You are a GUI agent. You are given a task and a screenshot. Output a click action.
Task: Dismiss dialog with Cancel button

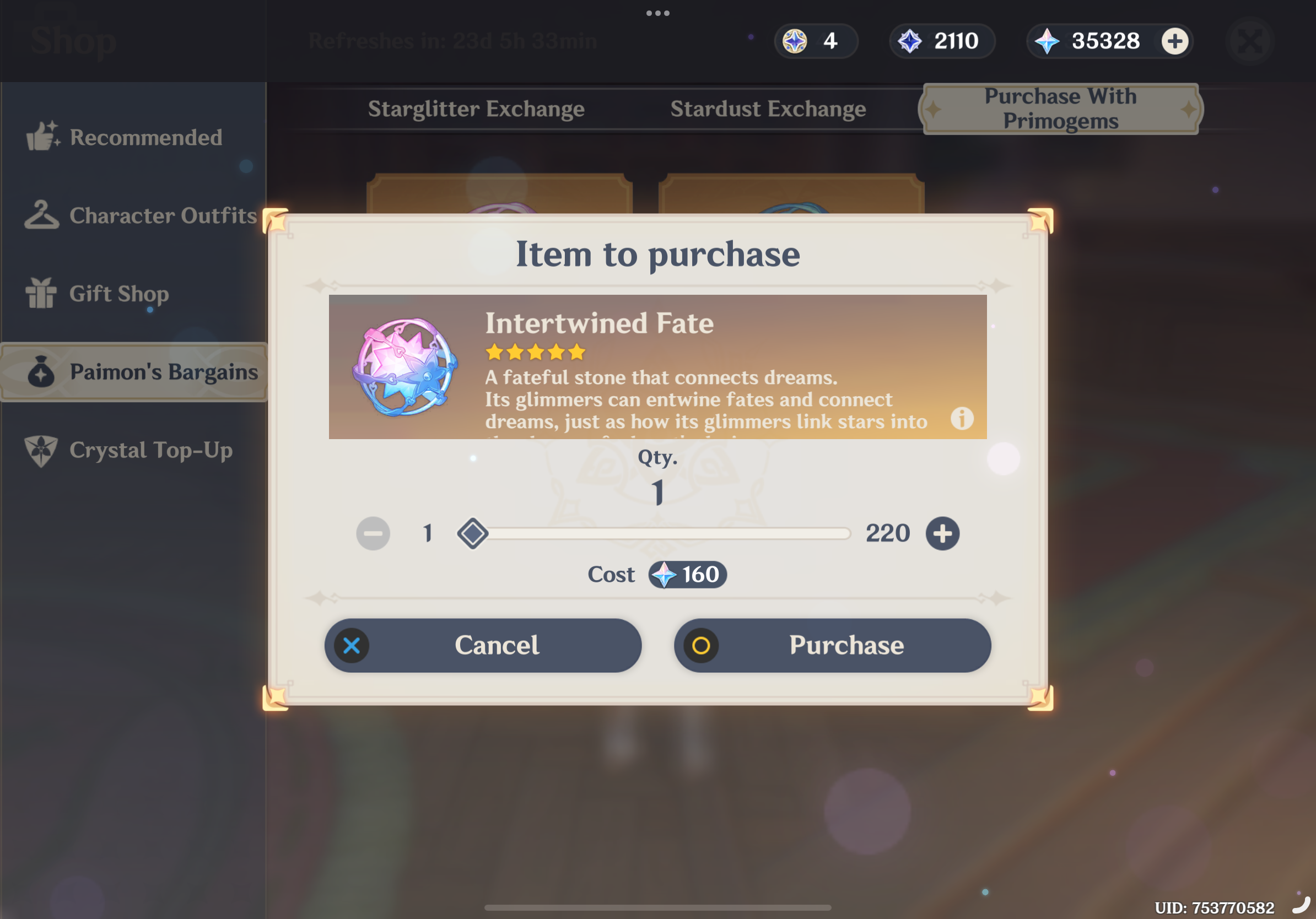click(x=483, y=645)
